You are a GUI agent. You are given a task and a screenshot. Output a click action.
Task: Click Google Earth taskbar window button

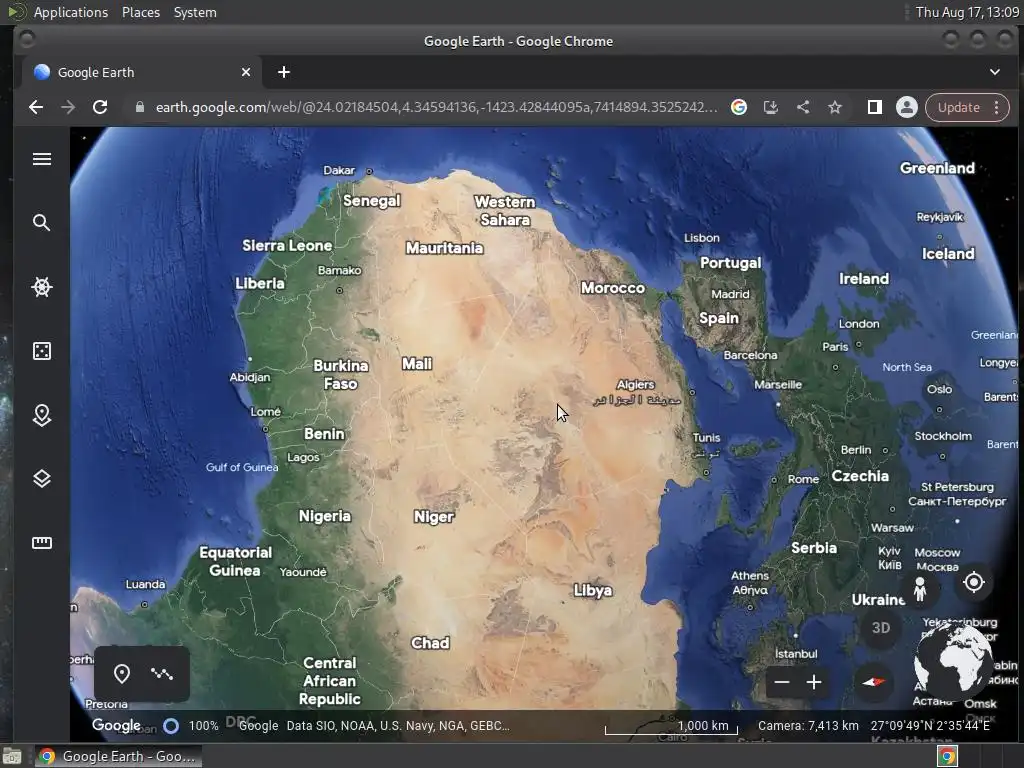tap(118, 756)
